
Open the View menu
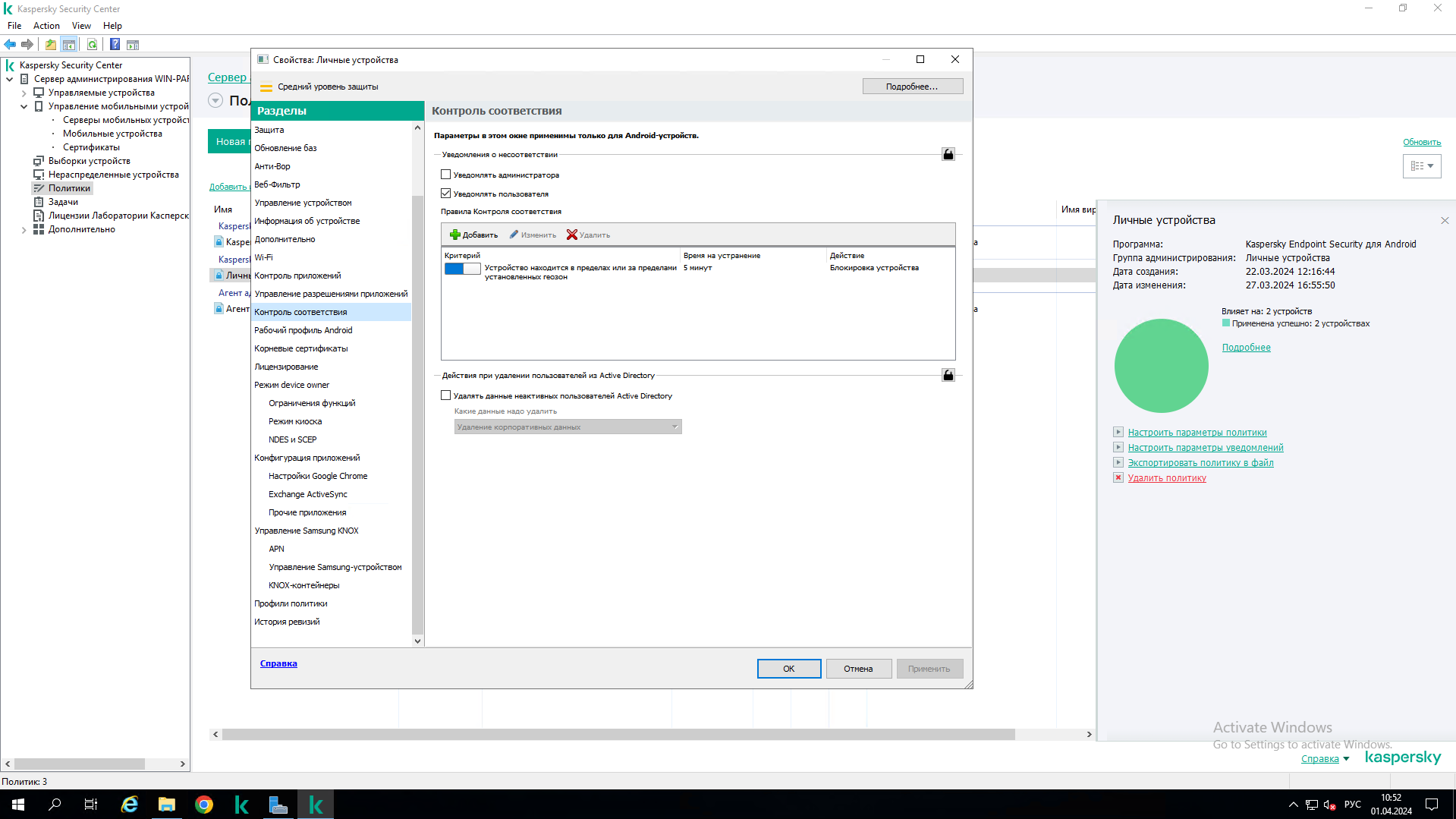pyautogui.click(x=81, y=26)
